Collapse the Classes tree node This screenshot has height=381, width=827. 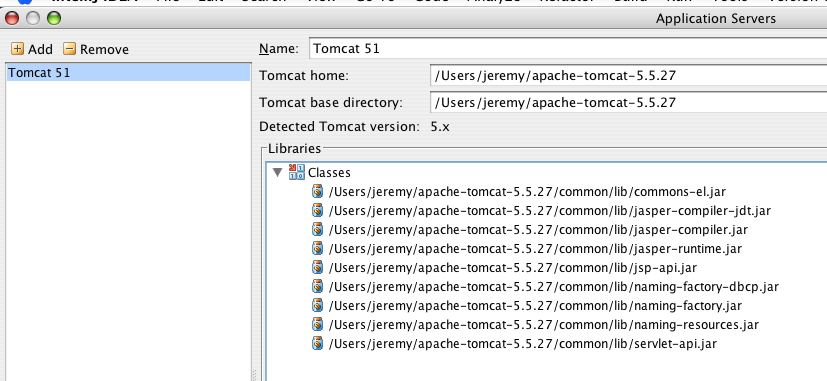point(277,172)
